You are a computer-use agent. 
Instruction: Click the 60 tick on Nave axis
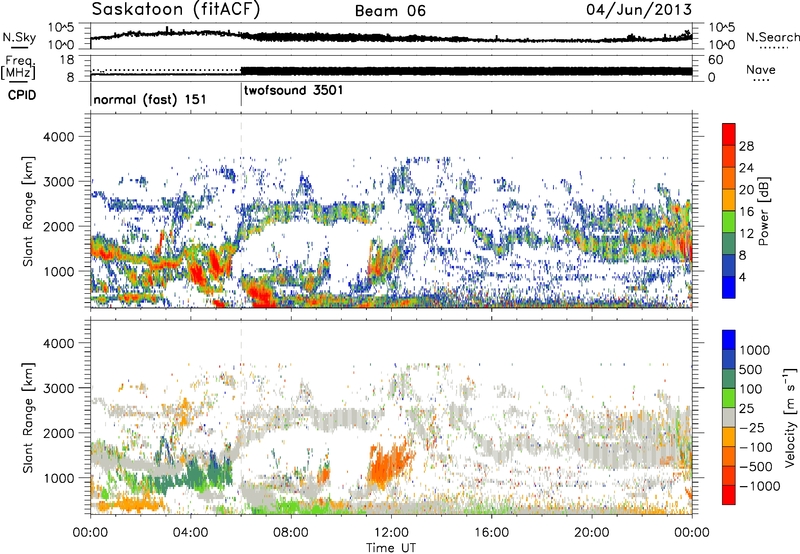coord(716,60)
